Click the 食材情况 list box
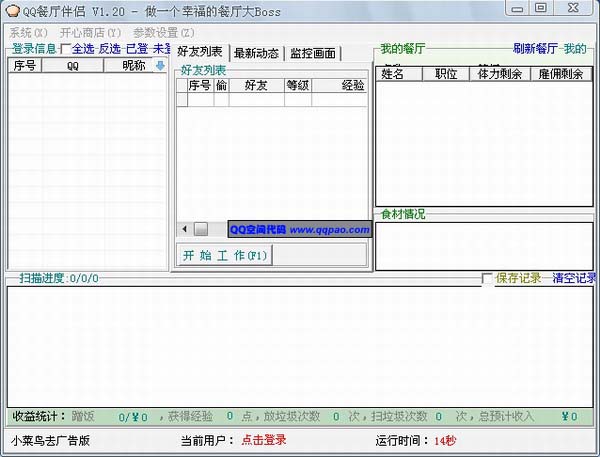Viewport: 600px width, 457px height. click(x=484, y=246)
